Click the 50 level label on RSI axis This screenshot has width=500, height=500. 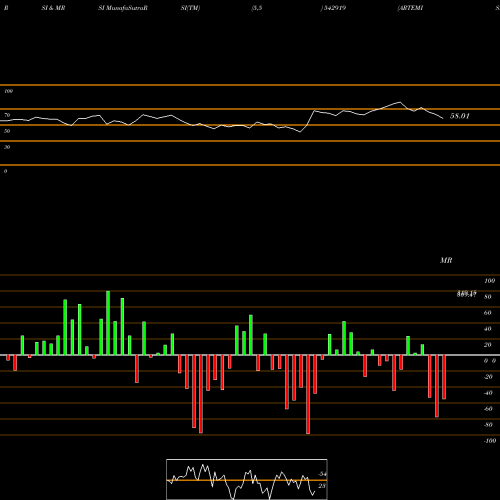click(x=7, y=131)
